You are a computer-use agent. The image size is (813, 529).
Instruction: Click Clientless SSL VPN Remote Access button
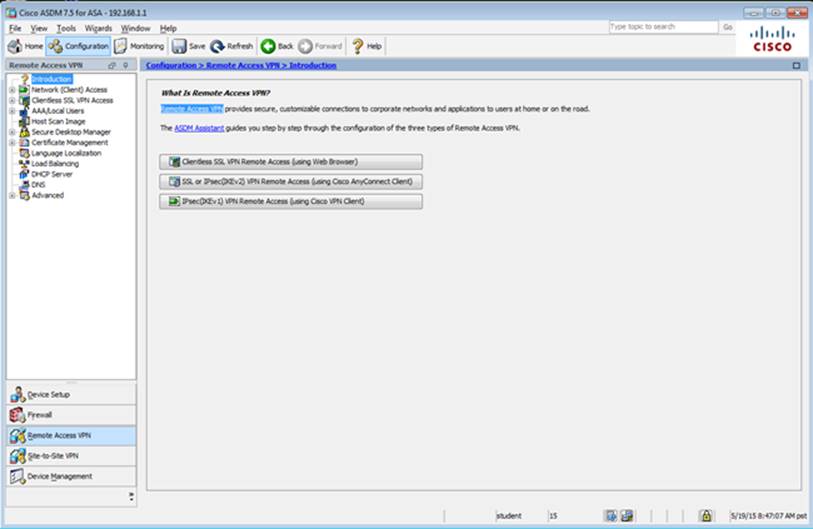(290, 162)
